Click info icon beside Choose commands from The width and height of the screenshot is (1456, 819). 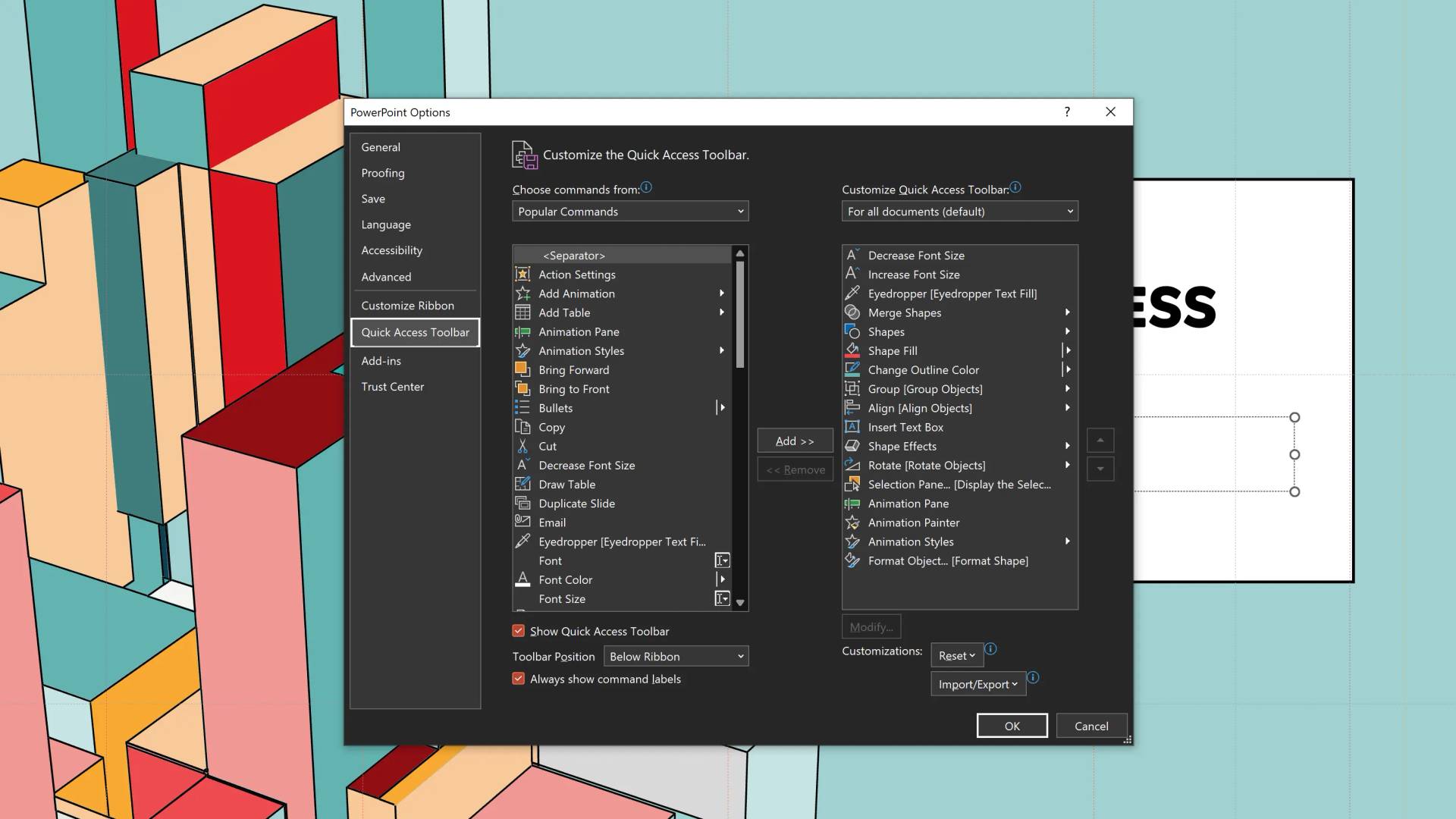tap(646, 187)
